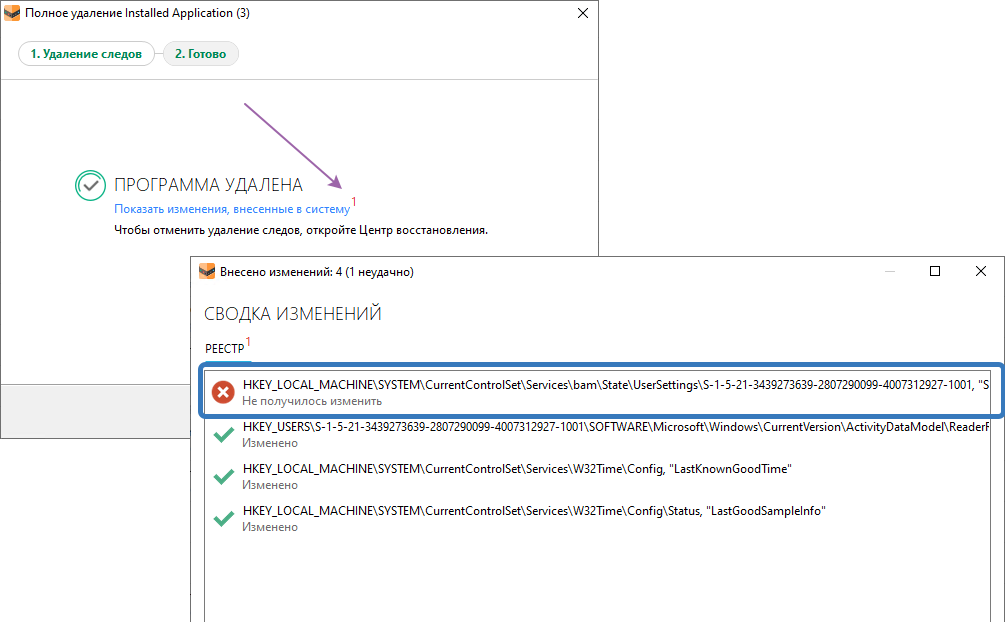Click the РЕЕСТР section label
The image size is (1005, 622).
[224, 347]
